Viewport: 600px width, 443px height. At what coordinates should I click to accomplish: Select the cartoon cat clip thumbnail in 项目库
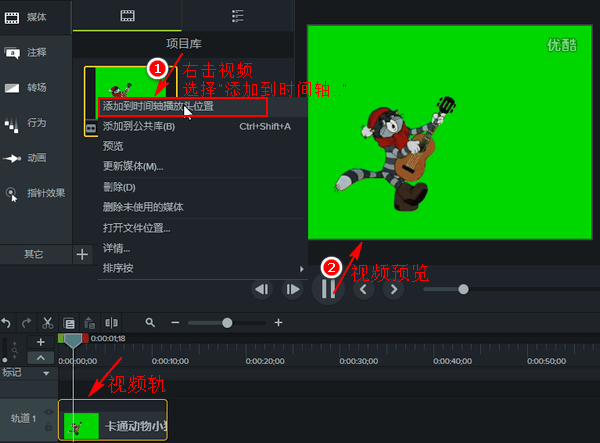coord(130,81)
